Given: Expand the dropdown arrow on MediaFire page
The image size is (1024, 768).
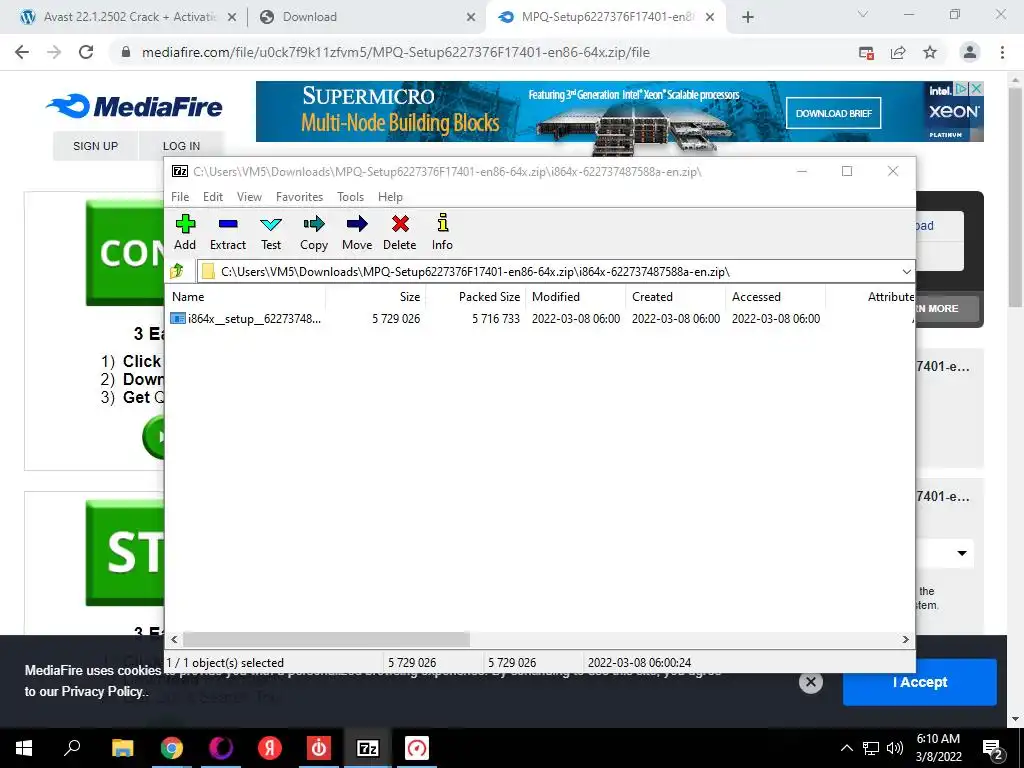Looking at the screenshot, I should [962, 553].
